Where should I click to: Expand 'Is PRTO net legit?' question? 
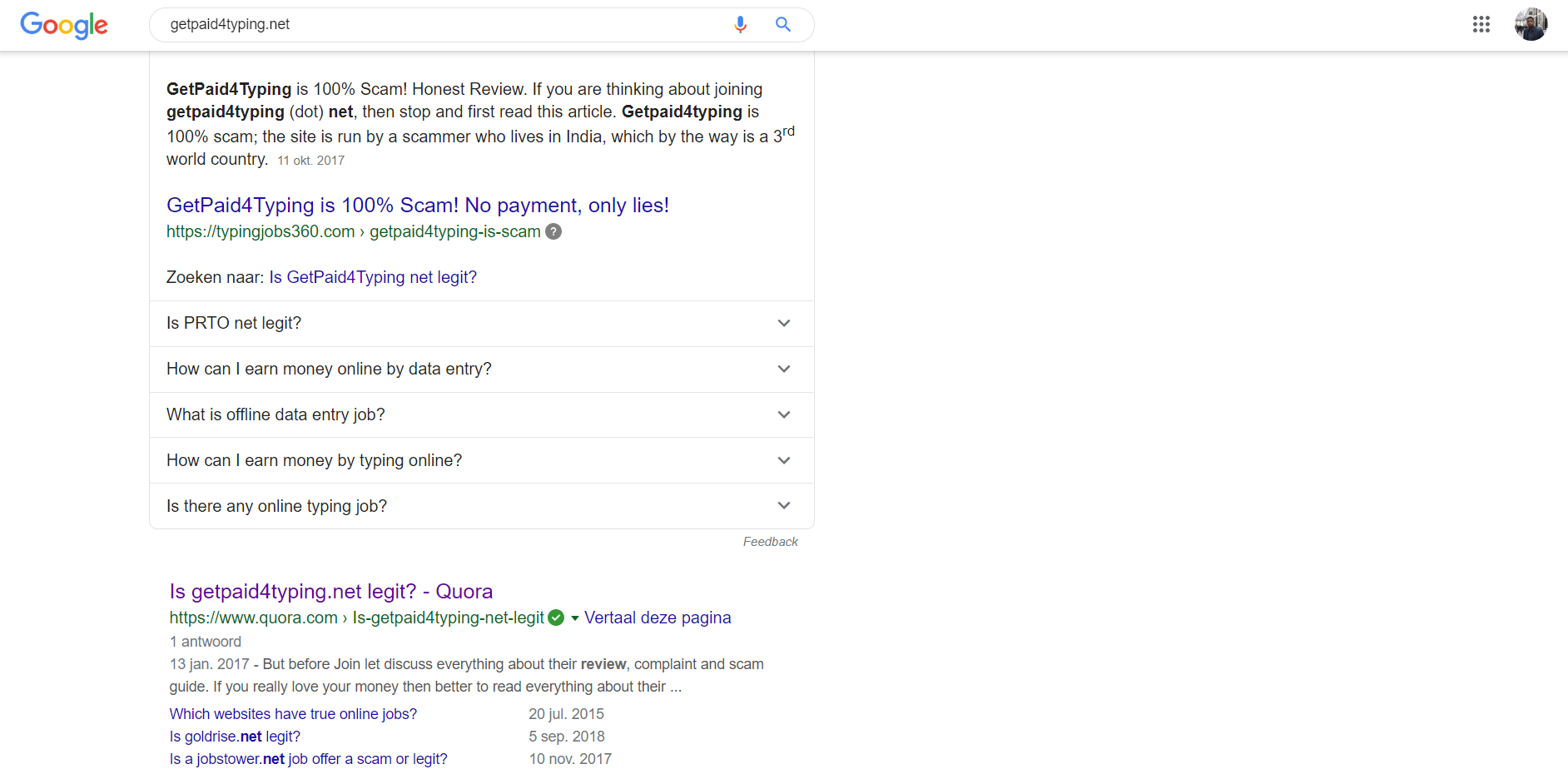click(x=482, y=324)
